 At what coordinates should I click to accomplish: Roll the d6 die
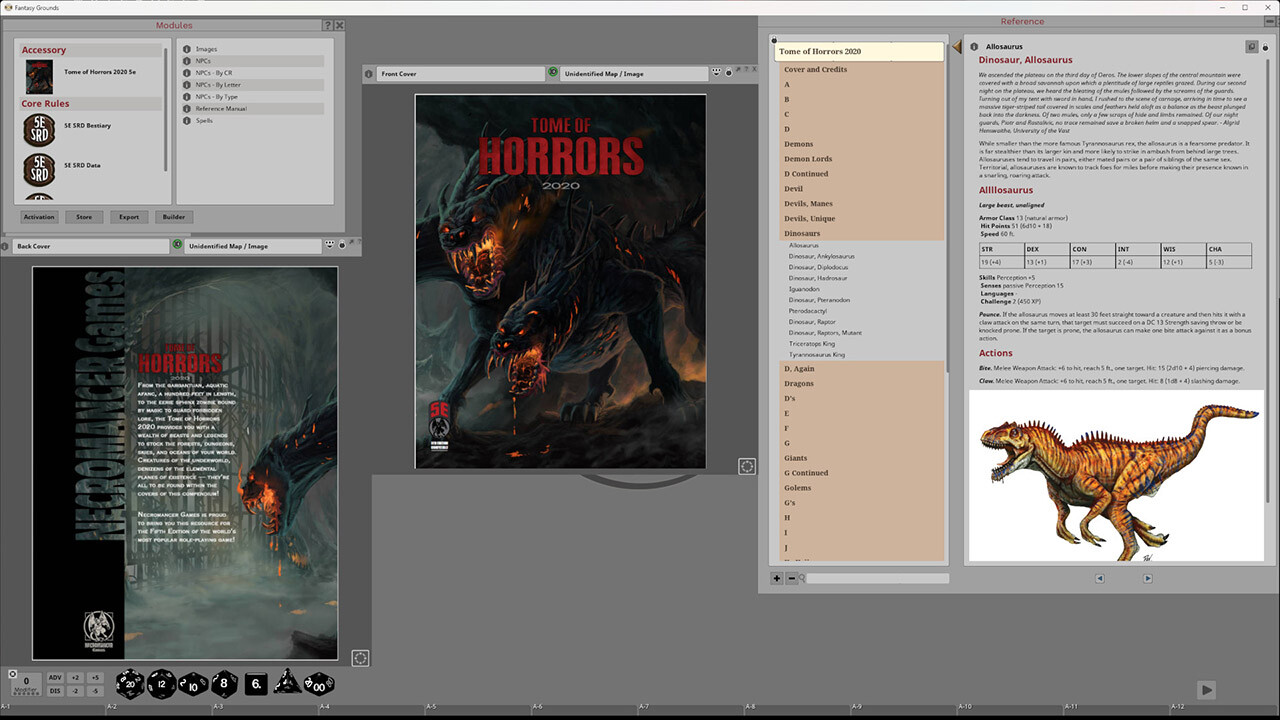255,684
